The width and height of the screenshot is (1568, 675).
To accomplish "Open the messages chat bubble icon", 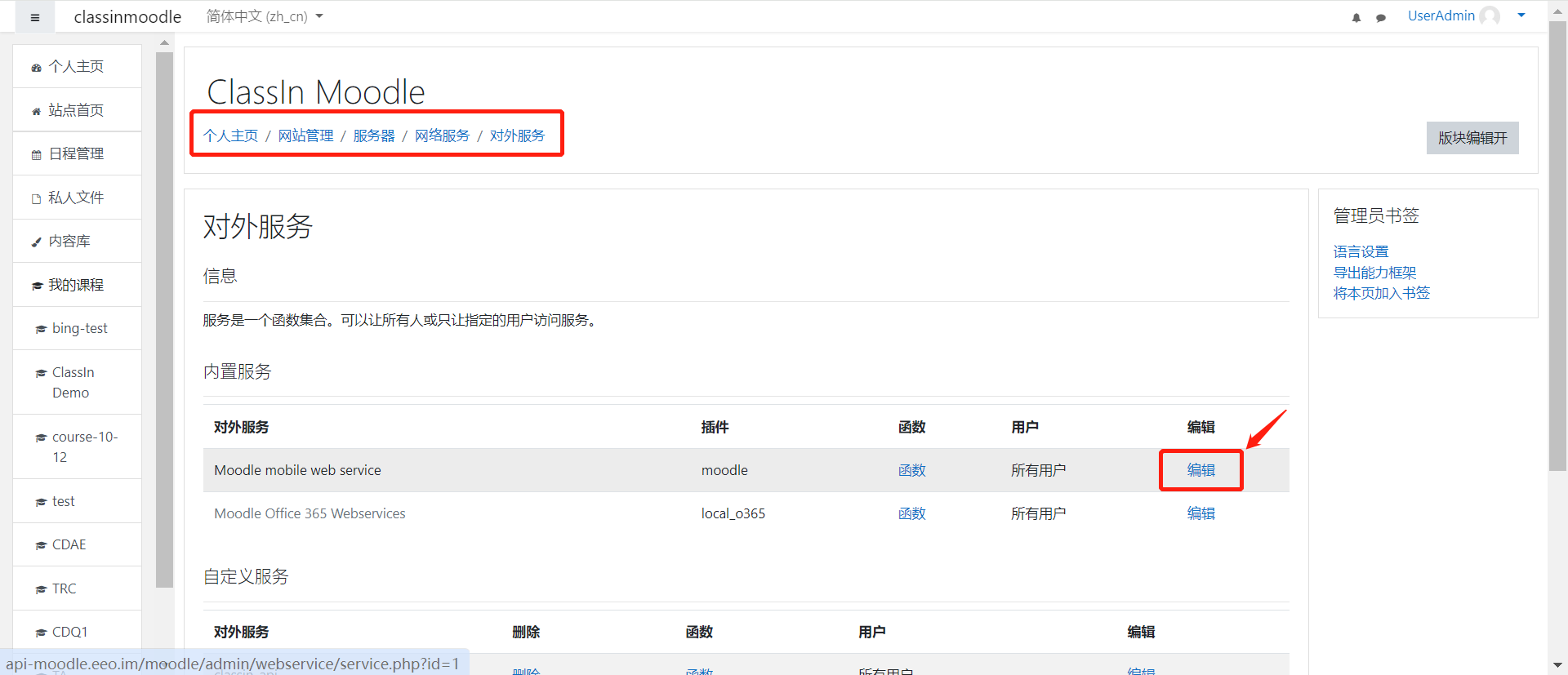I will pyautogui.click(x=1381, y=17).
